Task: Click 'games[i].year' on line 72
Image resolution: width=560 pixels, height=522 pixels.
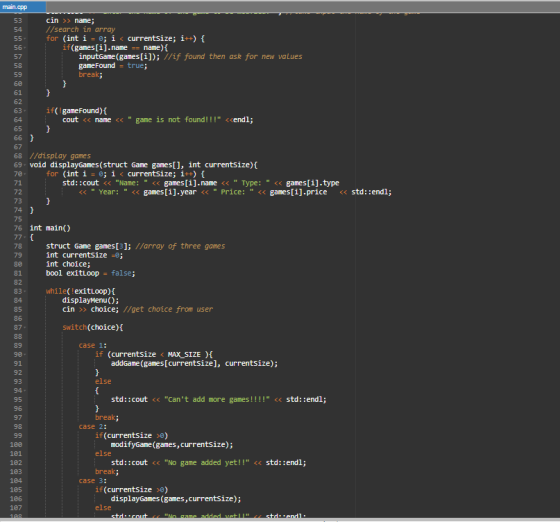Action: coord(170,192)
